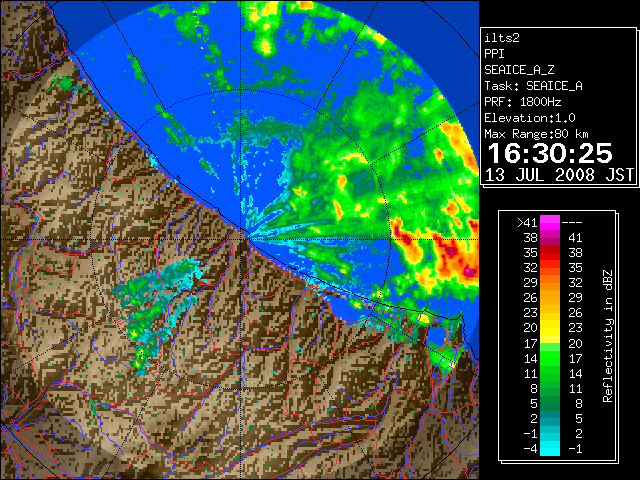Click the 'PRF: 1800Hz' text

coord(523,102)
